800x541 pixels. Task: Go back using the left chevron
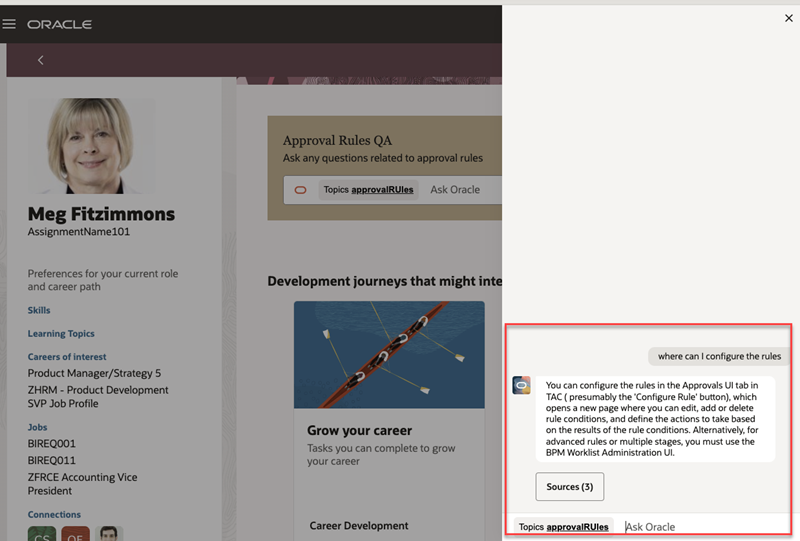tap(40, 60)
